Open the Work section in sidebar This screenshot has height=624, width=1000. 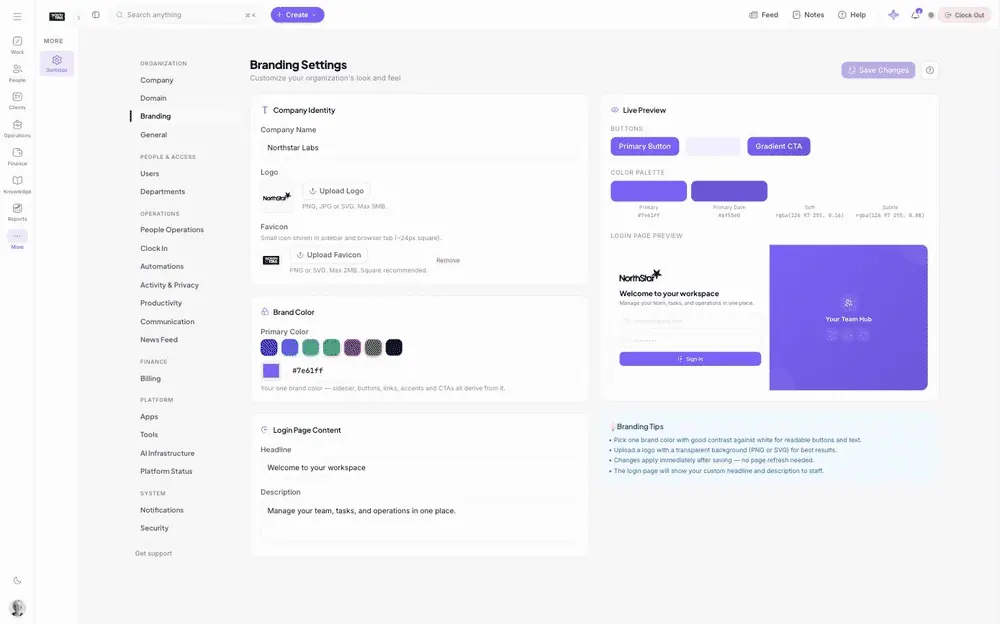[x=17, y=45]
